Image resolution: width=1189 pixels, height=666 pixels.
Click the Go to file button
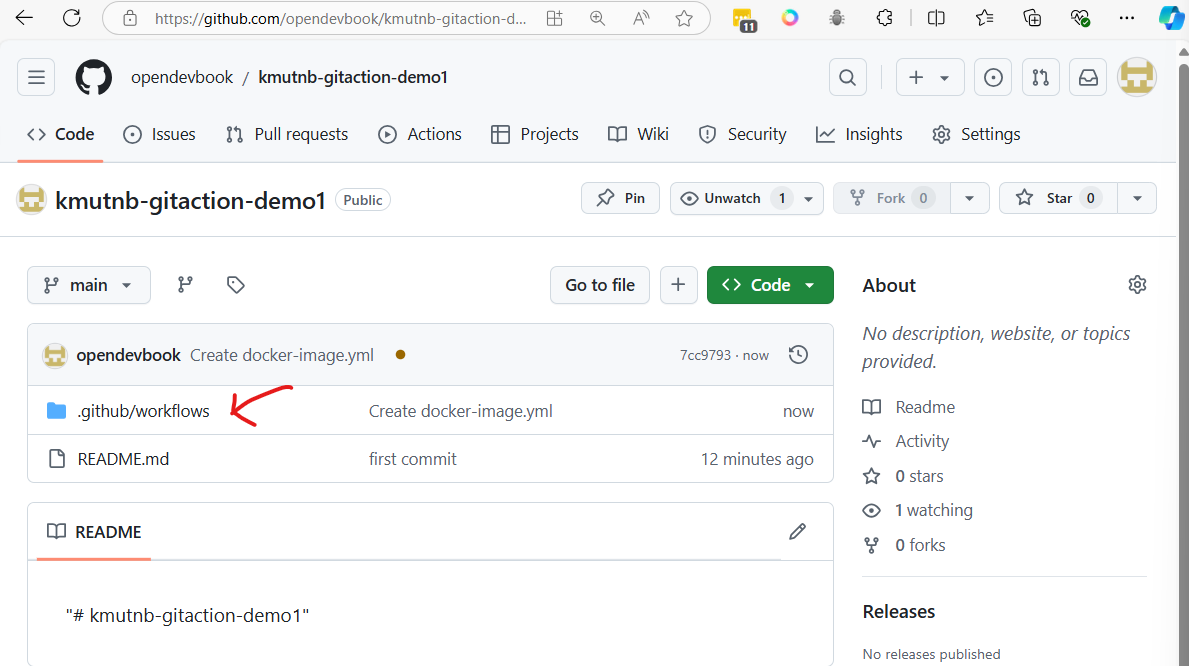600,285
